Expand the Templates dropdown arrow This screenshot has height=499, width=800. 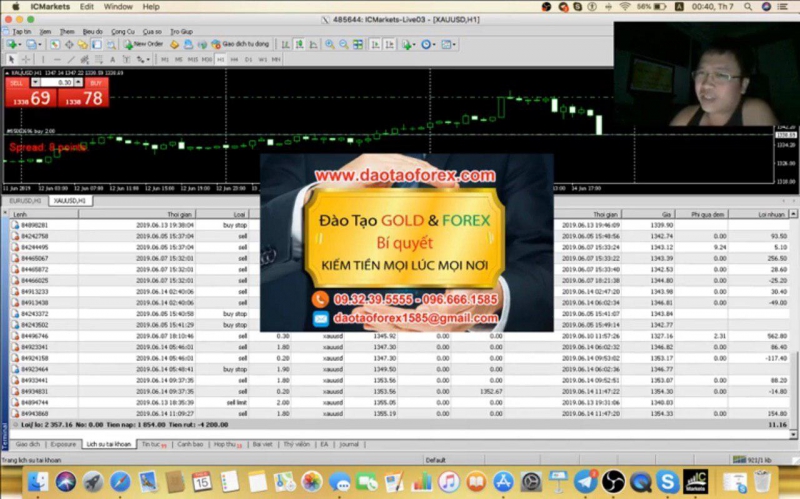pyautogui.click(x=454, y=44)
